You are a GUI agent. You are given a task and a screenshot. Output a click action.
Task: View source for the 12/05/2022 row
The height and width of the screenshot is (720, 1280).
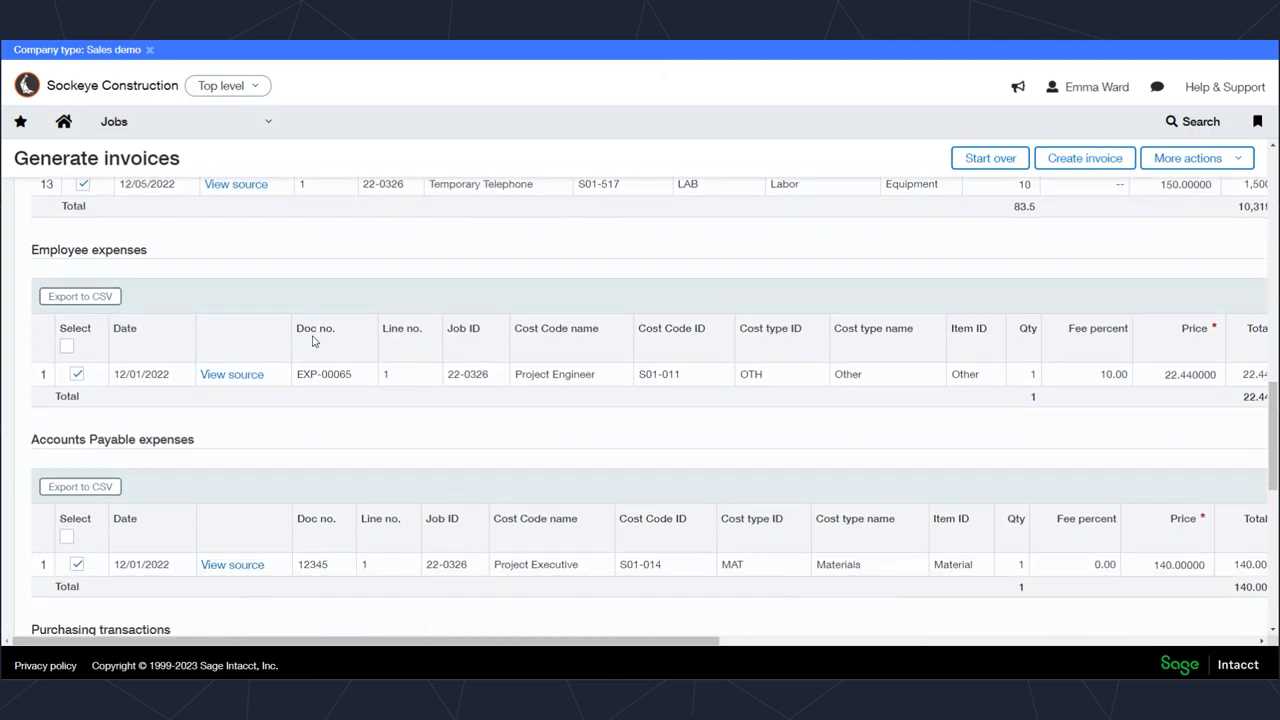coord(236,184)
